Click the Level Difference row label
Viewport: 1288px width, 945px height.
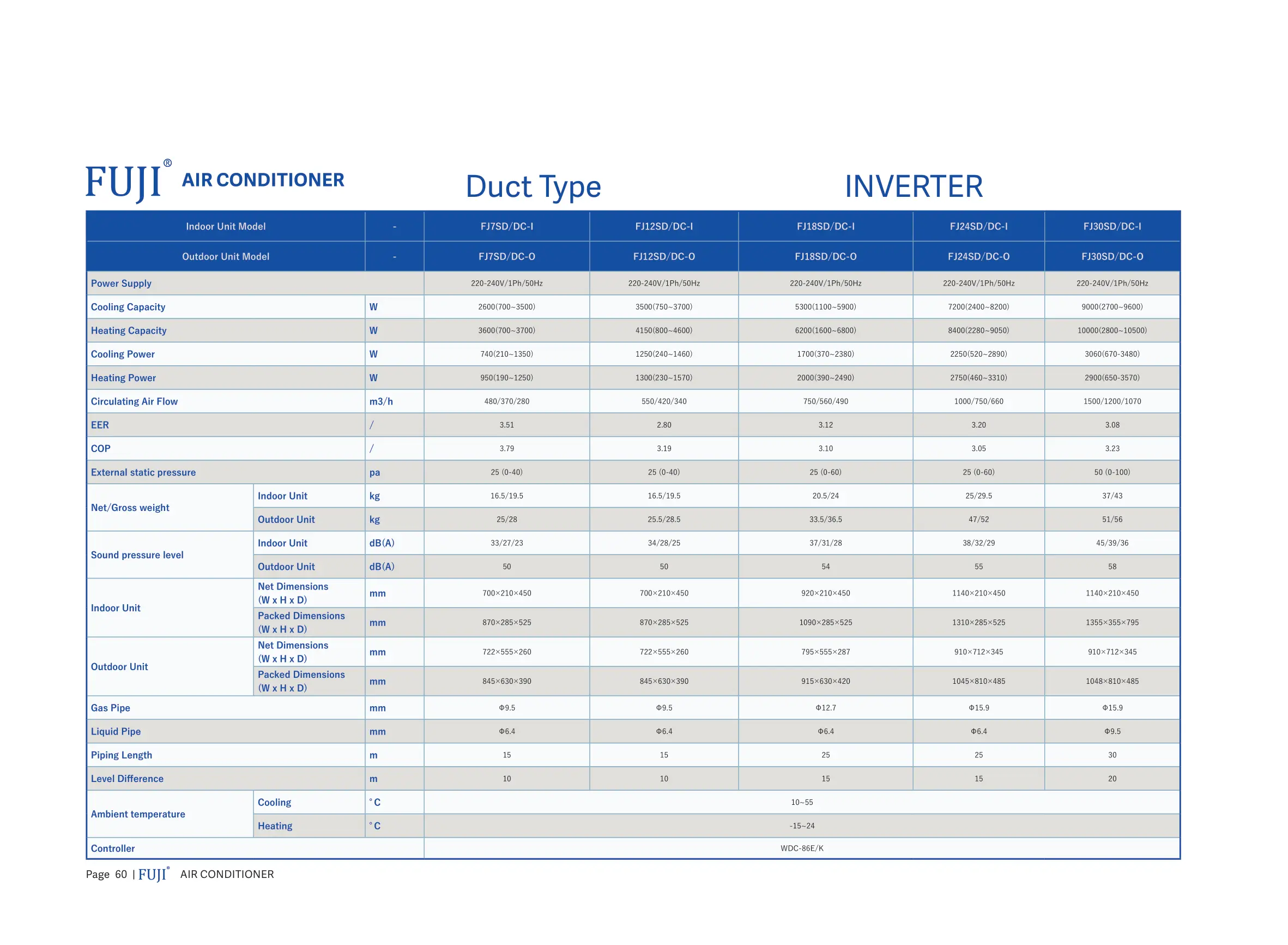(127, 779)
